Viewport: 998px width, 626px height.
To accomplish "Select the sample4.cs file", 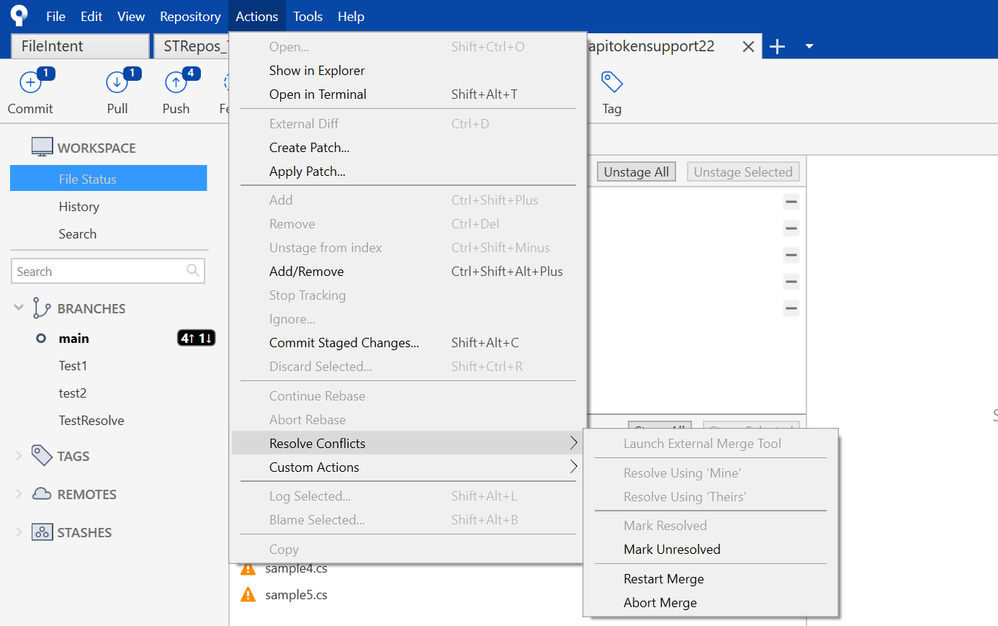I will 296,569.
